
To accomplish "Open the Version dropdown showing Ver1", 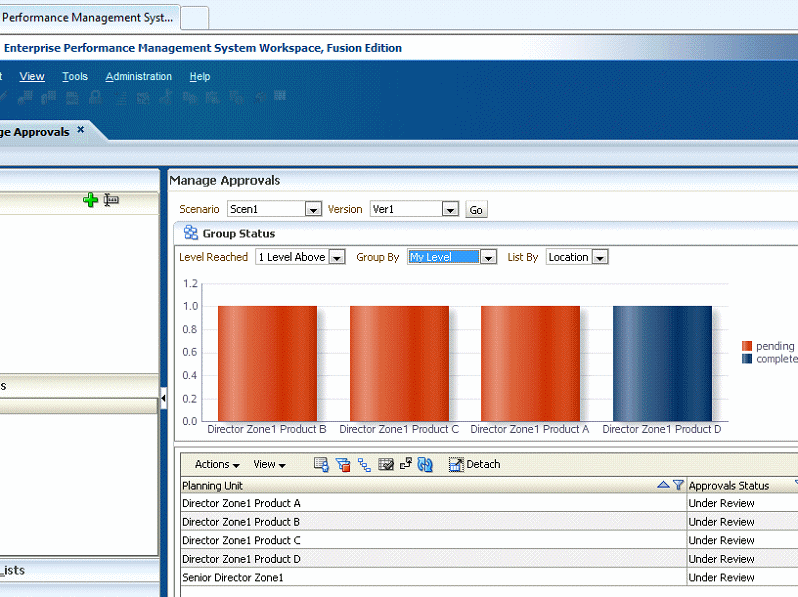I will coord(450,210).
